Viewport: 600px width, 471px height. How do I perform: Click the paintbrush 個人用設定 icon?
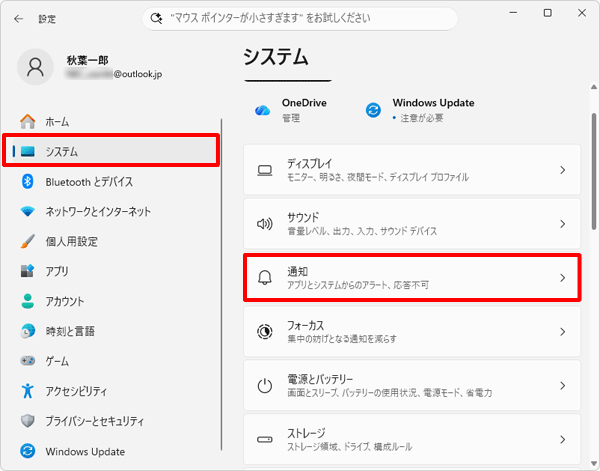28,241
